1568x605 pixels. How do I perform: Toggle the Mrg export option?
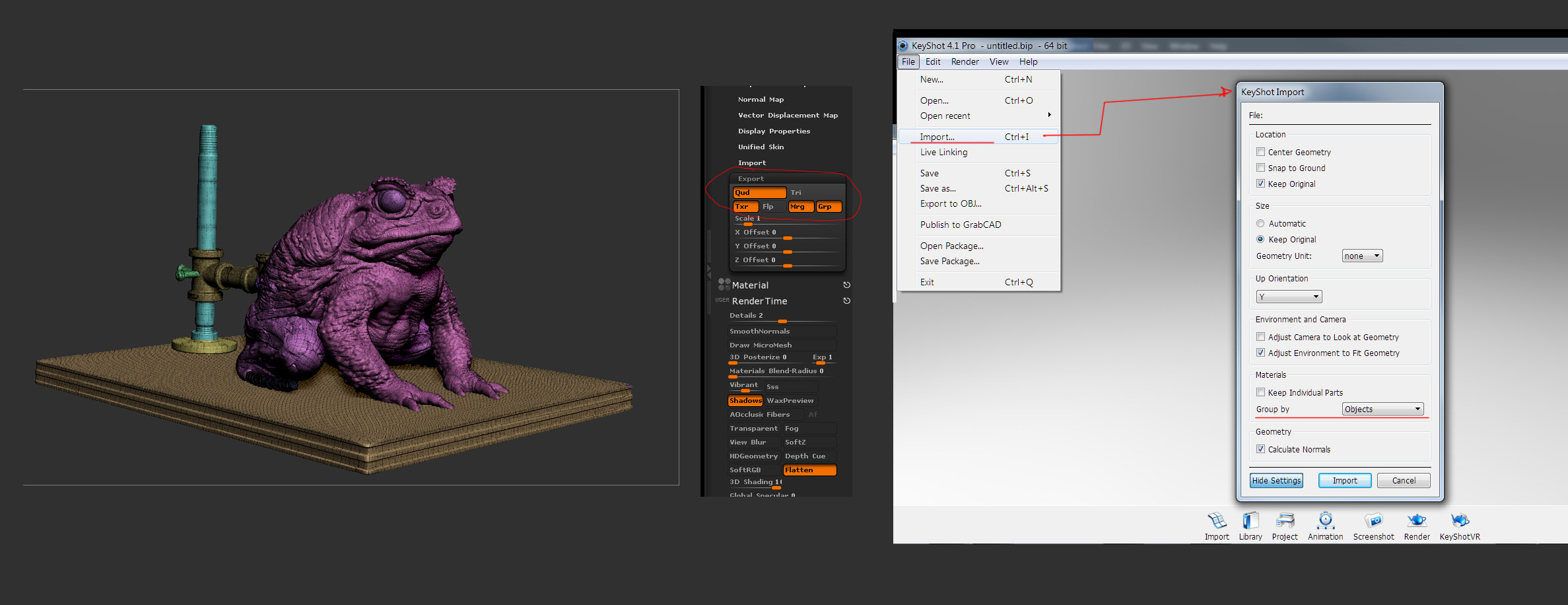tap(801, 207)
